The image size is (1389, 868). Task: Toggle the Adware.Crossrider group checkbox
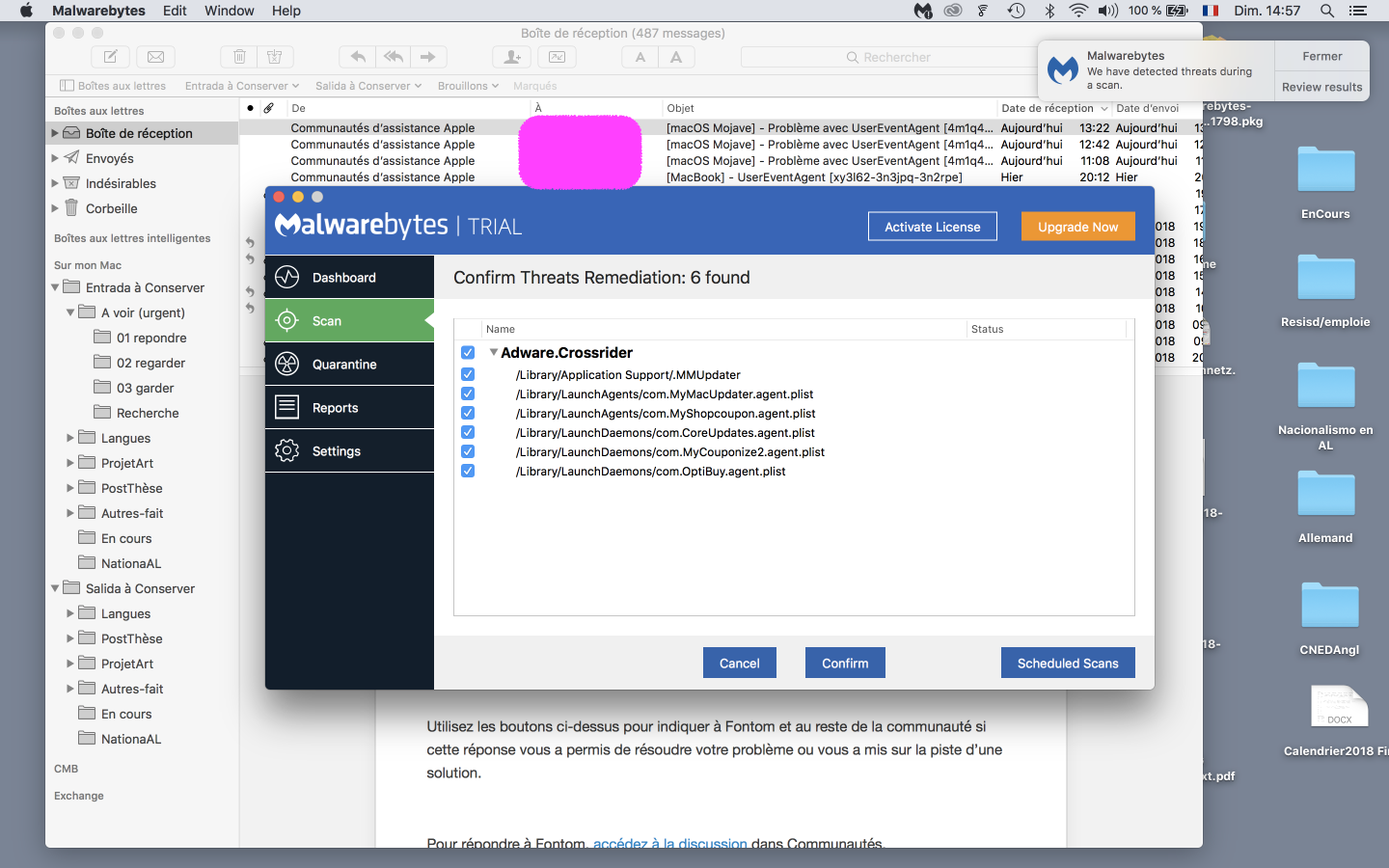pos(468,353)
